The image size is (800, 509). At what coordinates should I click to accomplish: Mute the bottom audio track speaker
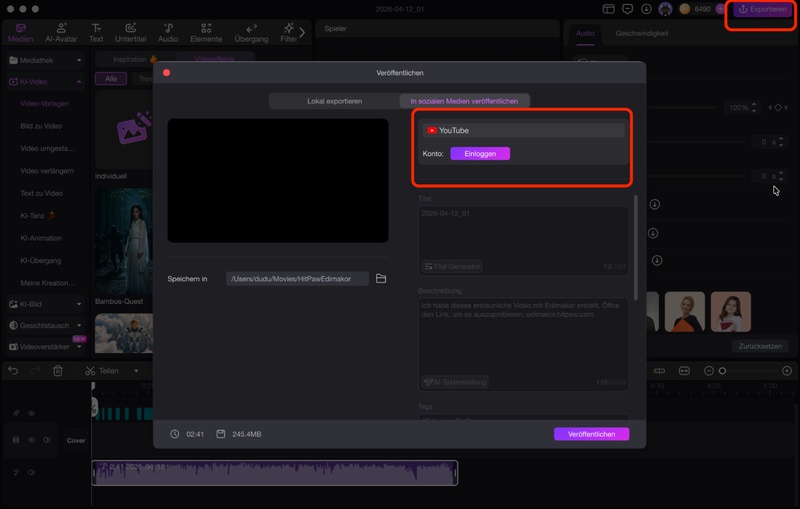(32, 472)
